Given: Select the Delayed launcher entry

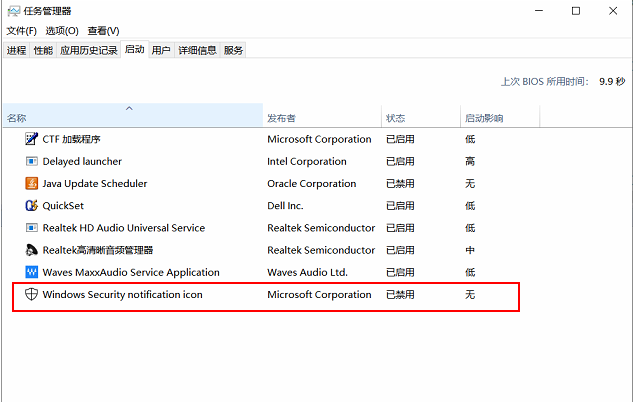Looking at the screenshot, I should (82, 161).
